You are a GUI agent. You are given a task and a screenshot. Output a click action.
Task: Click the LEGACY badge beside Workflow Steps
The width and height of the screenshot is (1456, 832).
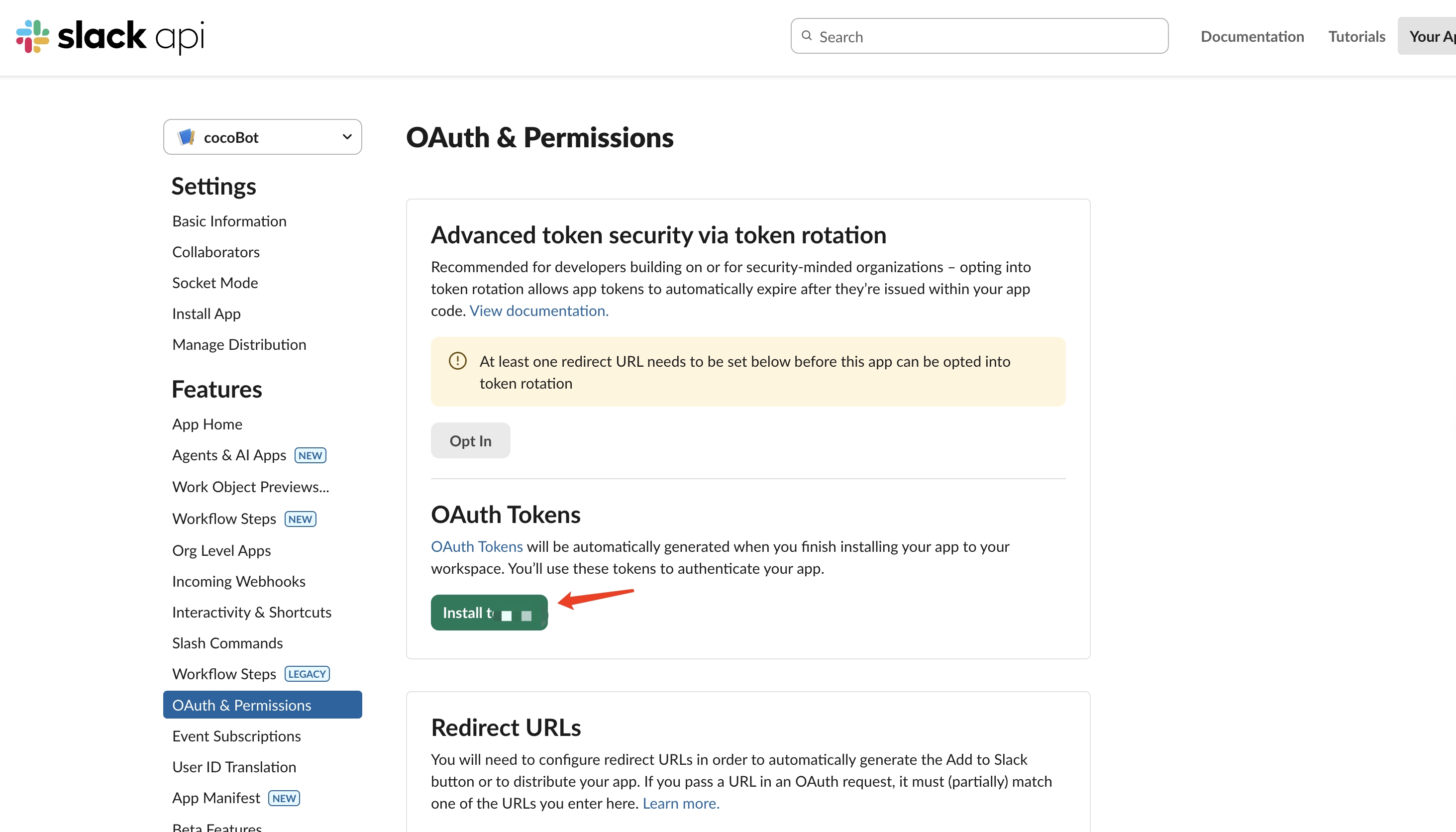pos(307,674)
